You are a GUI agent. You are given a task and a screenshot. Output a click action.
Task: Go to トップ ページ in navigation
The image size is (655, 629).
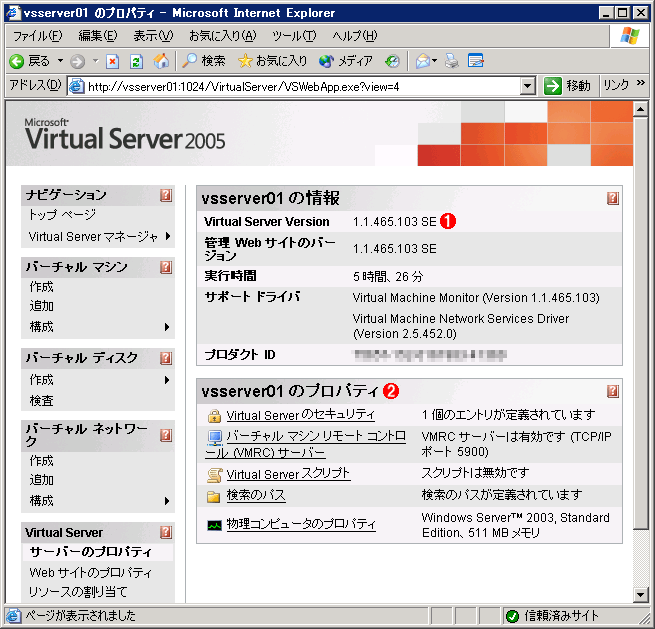tap(62, 215)
